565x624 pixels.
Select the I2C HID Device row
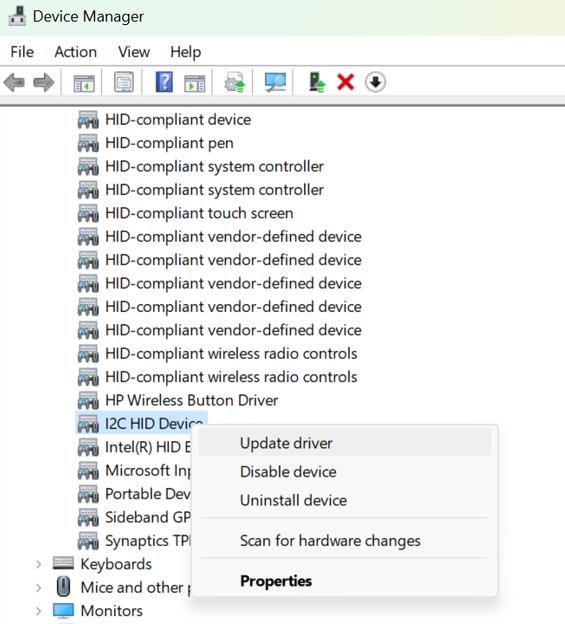click(141, 423)
